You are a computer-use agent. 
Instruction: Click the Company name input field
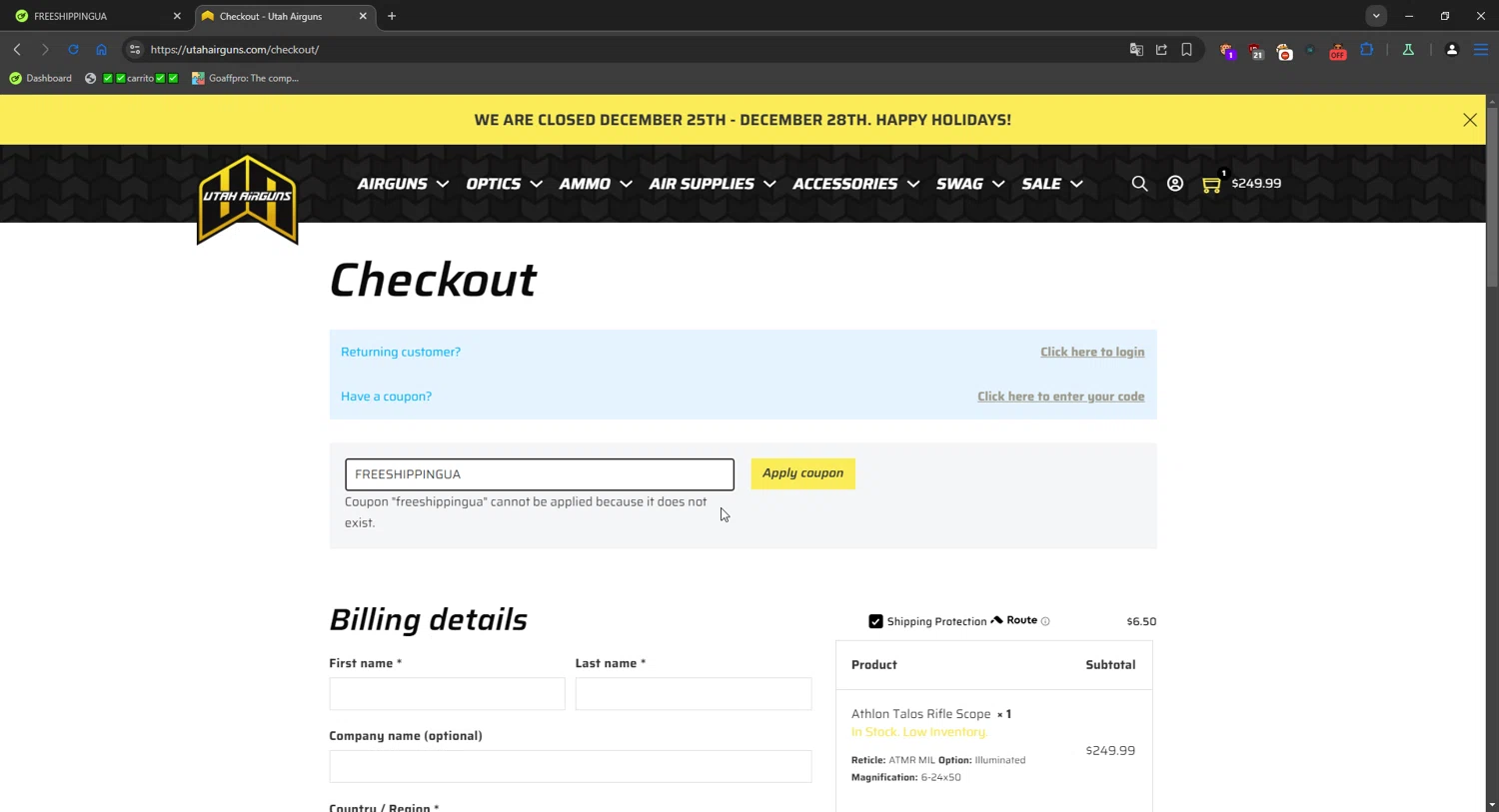tap(571, 766)
